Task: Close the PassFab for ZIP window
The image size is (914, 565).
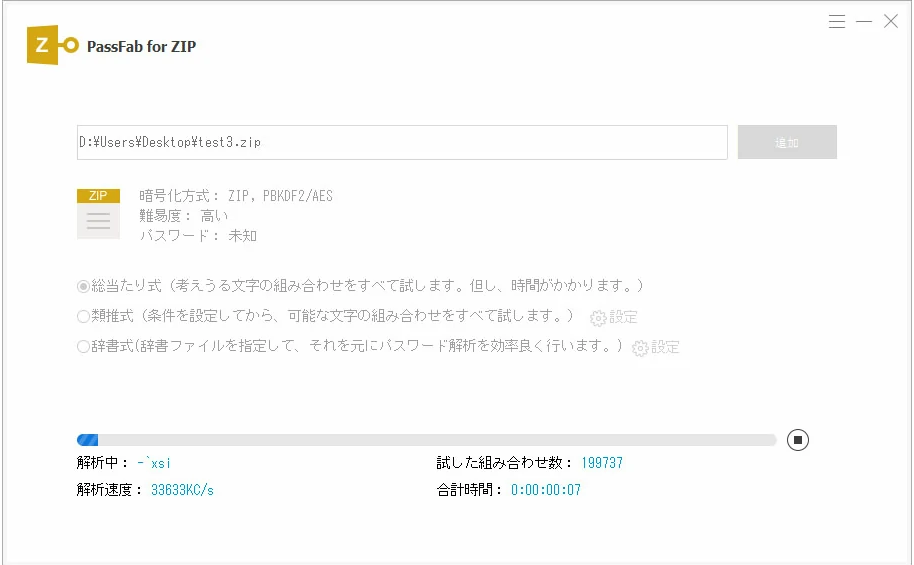Action: tap(891, 22)
